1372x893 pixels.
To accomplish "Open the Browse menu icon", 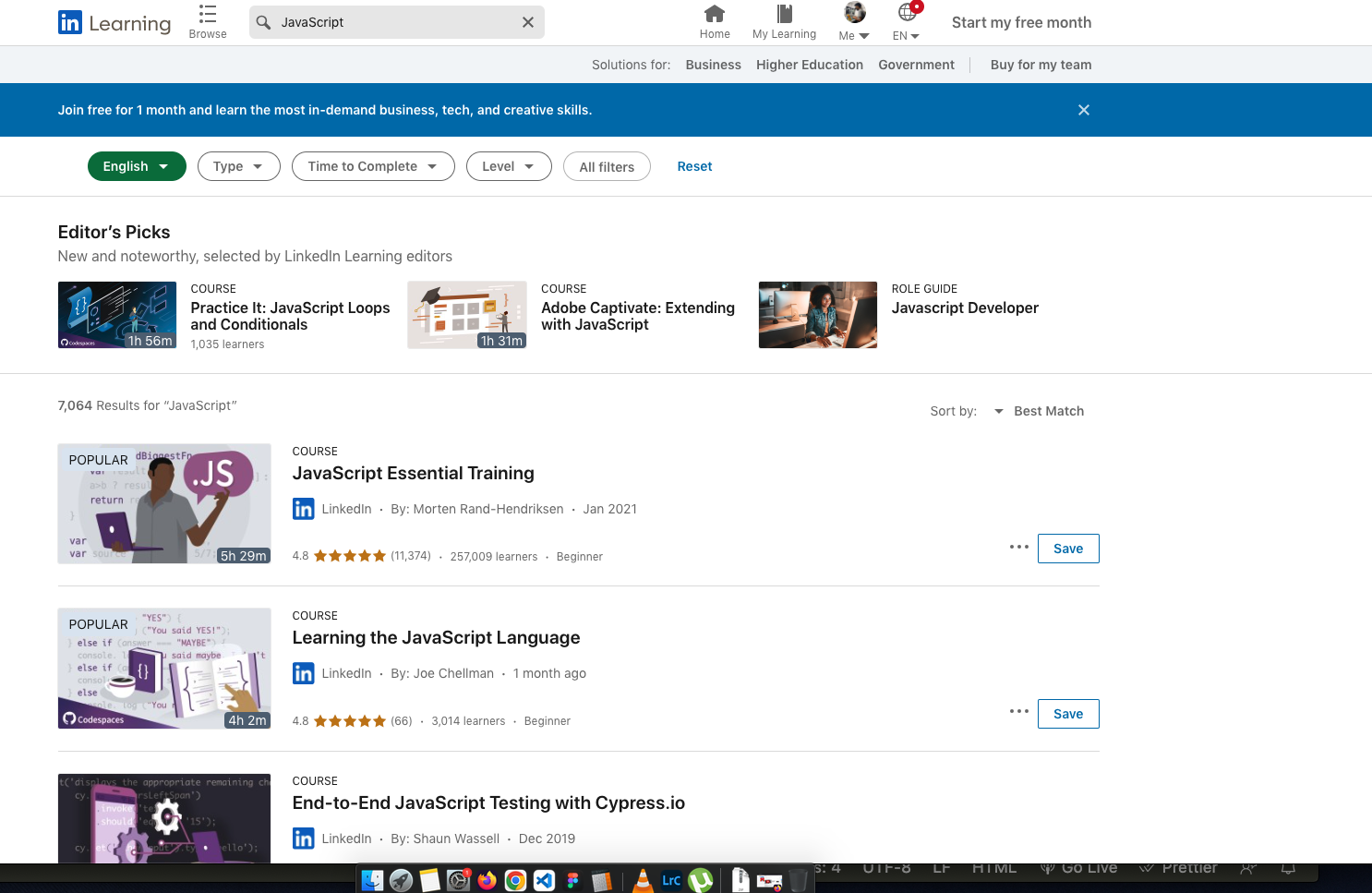I will tap(208, 21).
